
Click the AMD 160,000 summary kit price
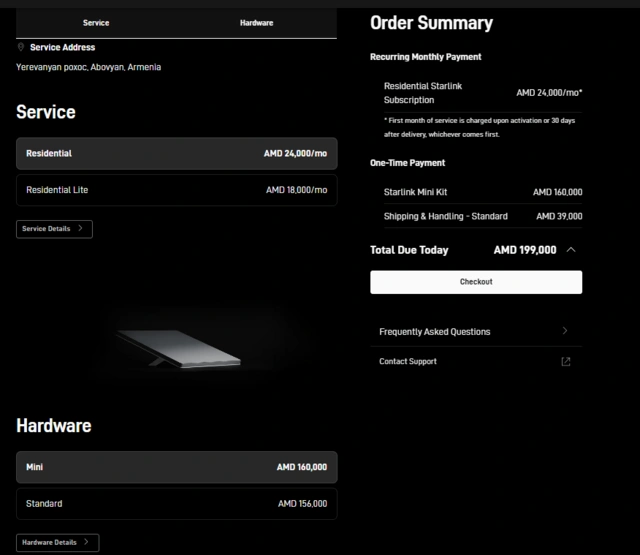[558, 192]
